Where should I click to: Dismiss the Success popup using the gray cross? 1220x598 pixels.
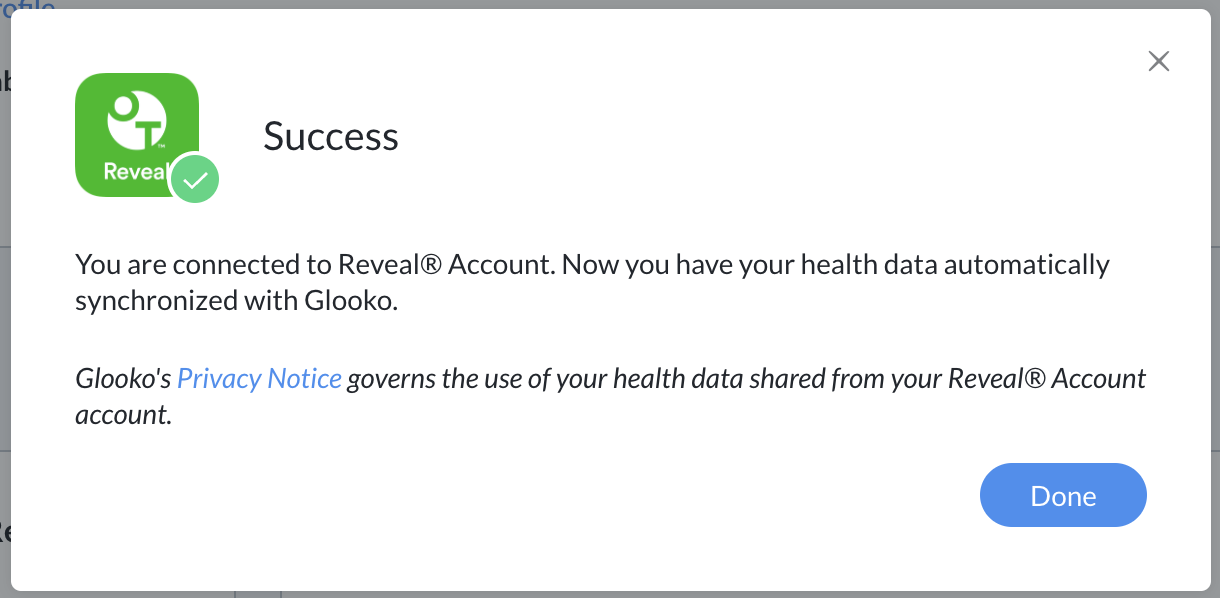(x=1158, y=62)
